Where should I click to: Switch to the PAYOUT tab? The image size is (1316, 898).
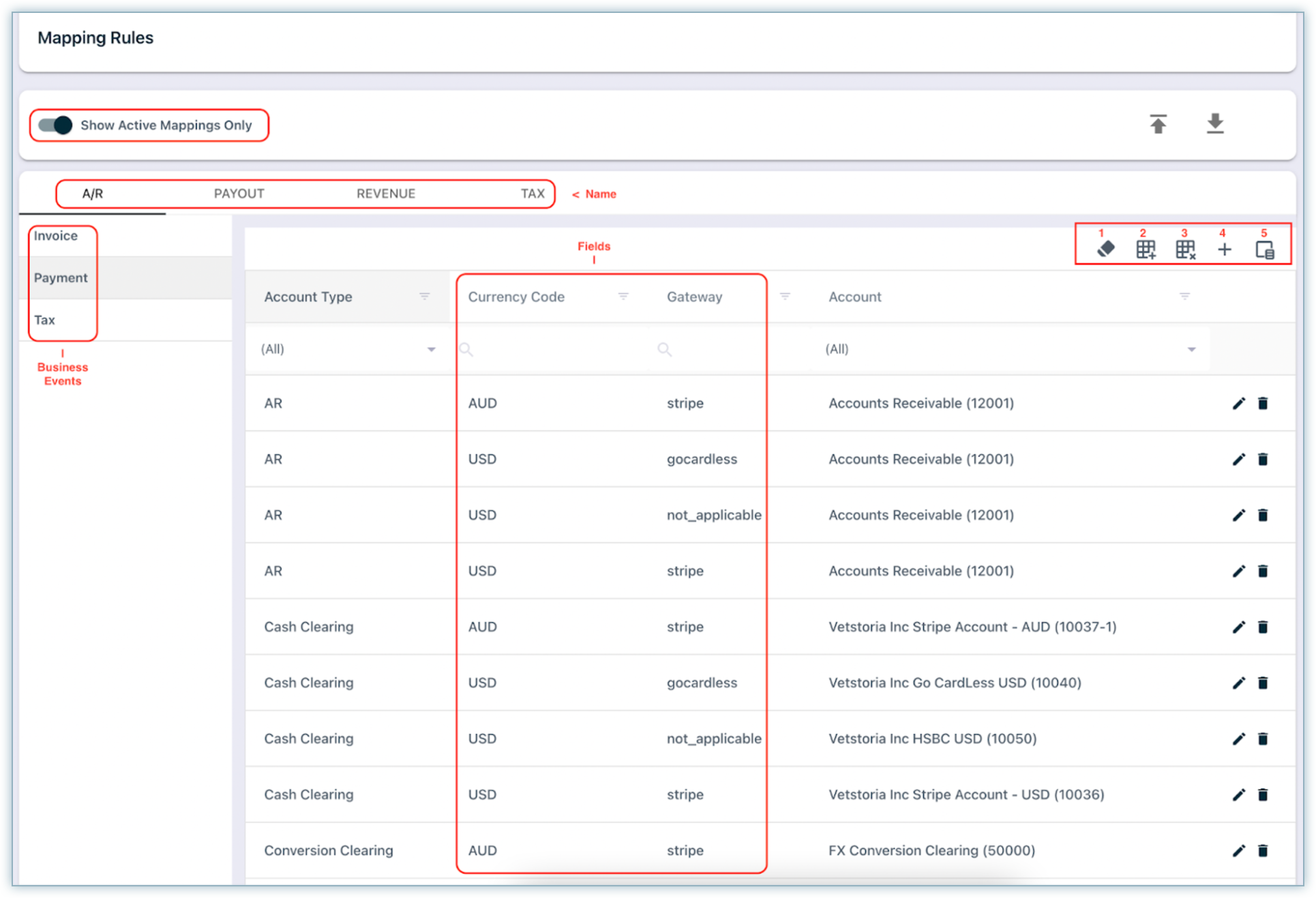239,194
